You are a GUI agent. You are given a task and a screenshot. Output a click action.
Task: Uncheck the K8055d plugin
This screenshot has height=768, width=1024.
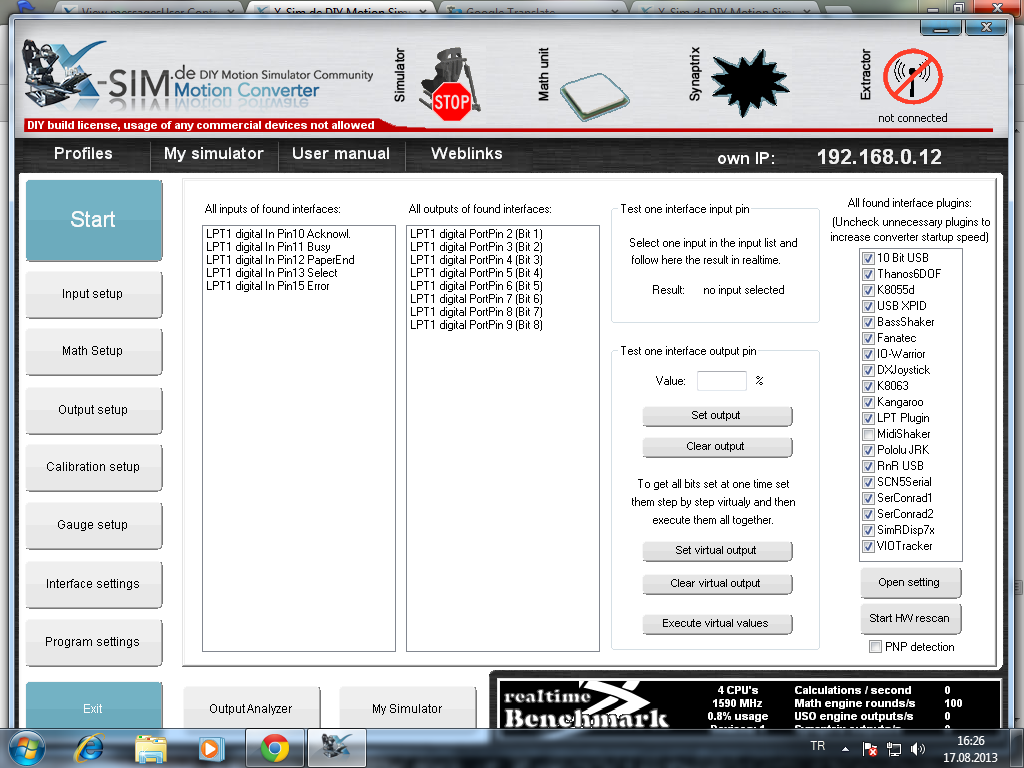[868, 290]
